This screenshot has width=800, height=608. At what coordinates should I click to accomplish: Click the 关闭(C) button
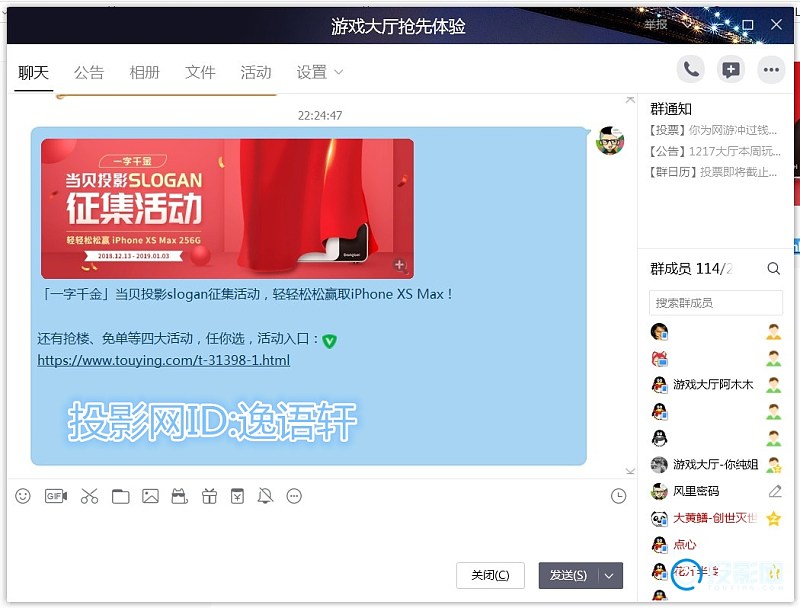pos(490,575)
